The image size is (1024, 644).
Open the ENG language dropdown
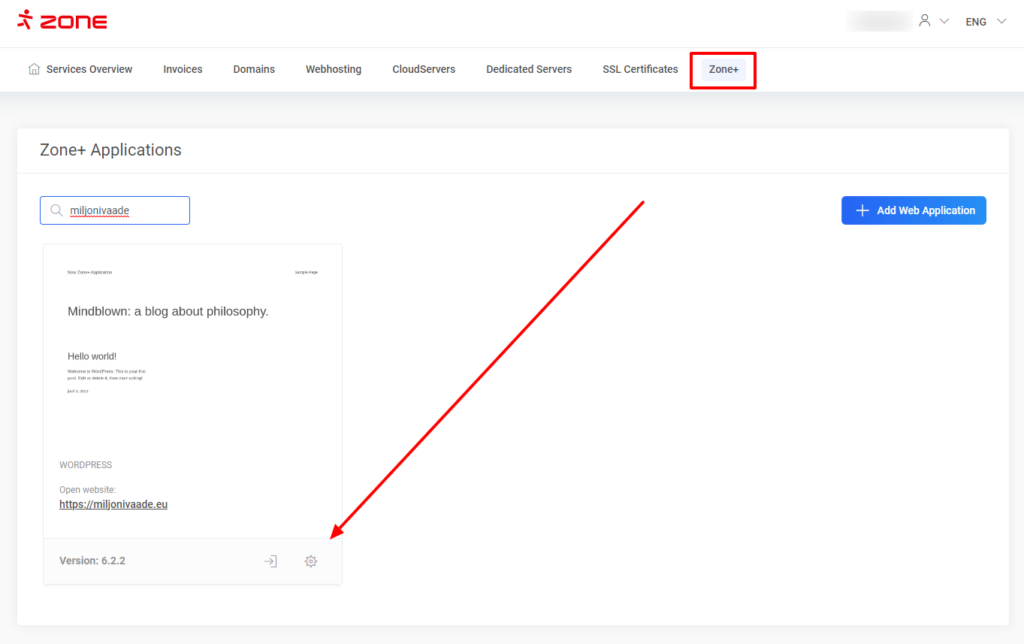pyautogui.click(x=985, y=21)
